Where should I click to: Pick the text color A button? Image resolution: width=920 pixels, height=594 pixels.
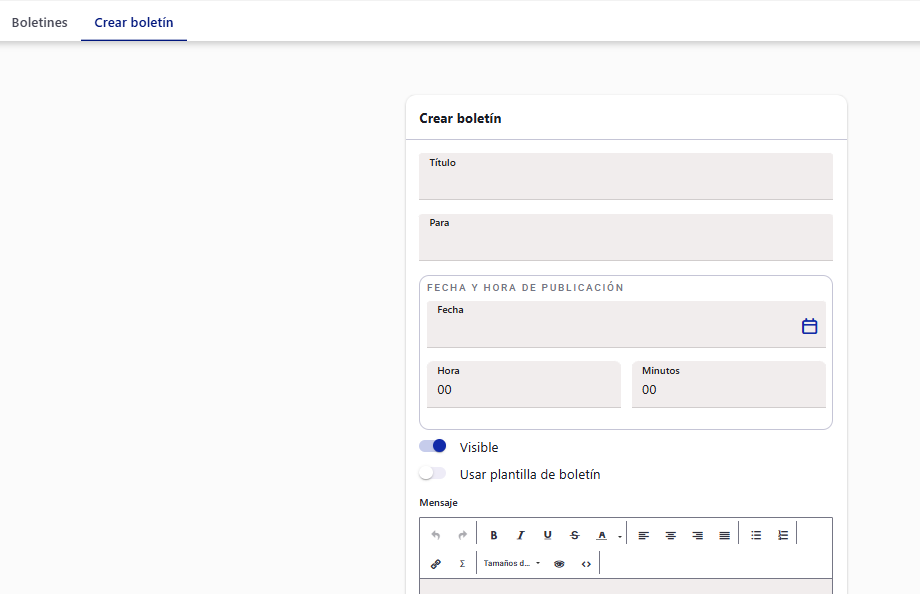[x=602, y=535]
